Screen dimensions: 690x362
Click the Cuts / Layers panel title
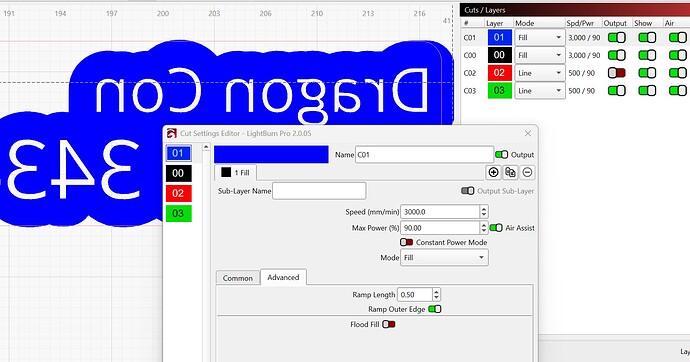click(484, 10)
